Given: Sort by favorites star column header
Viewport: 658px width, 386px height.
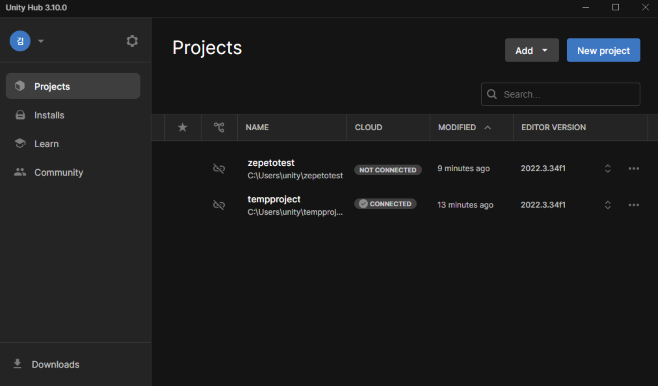Looking at the screenshot, I should (x=183, y=127).
